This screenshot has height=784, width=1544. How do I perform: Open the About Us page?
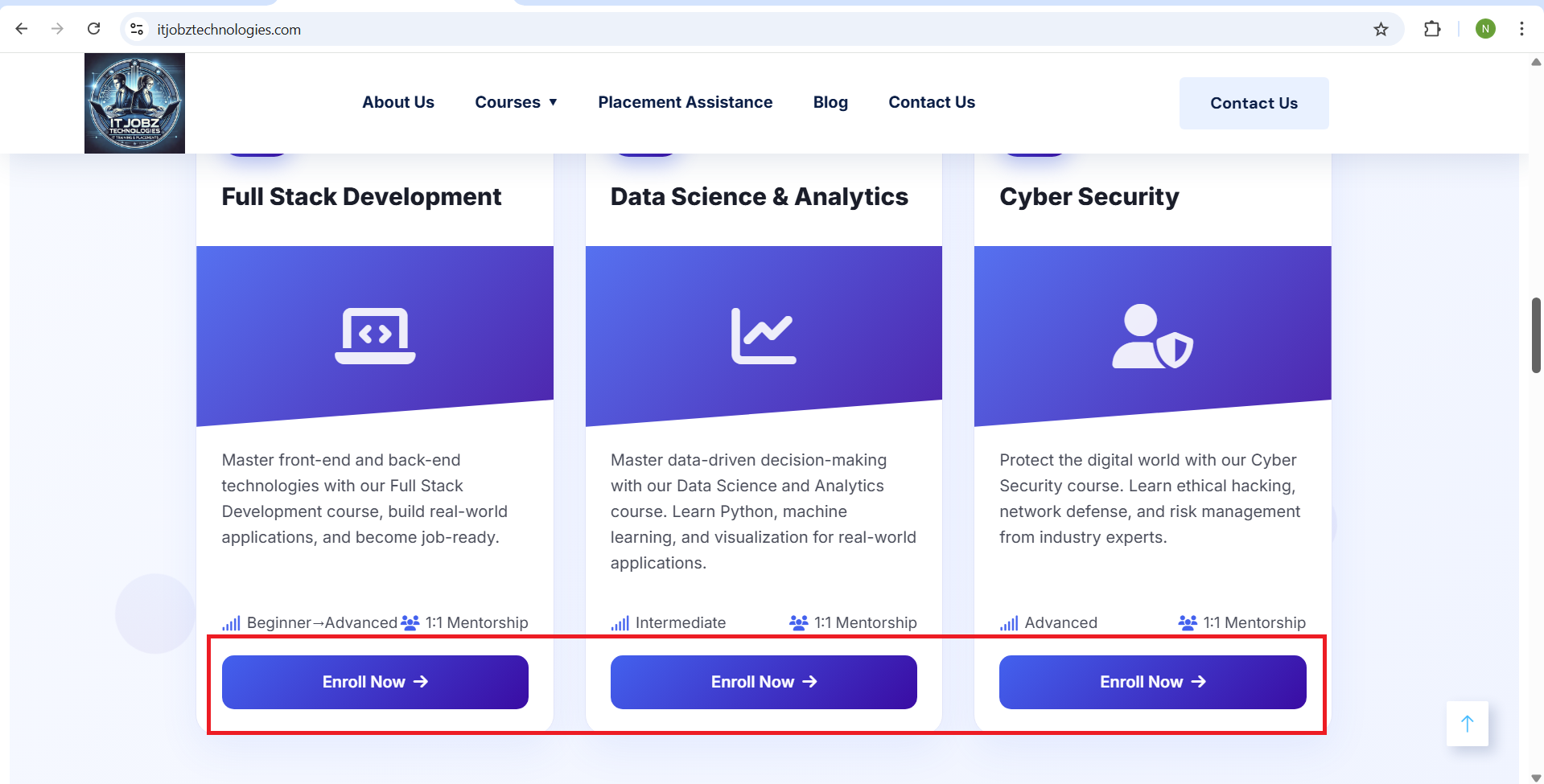click(397, 102)
